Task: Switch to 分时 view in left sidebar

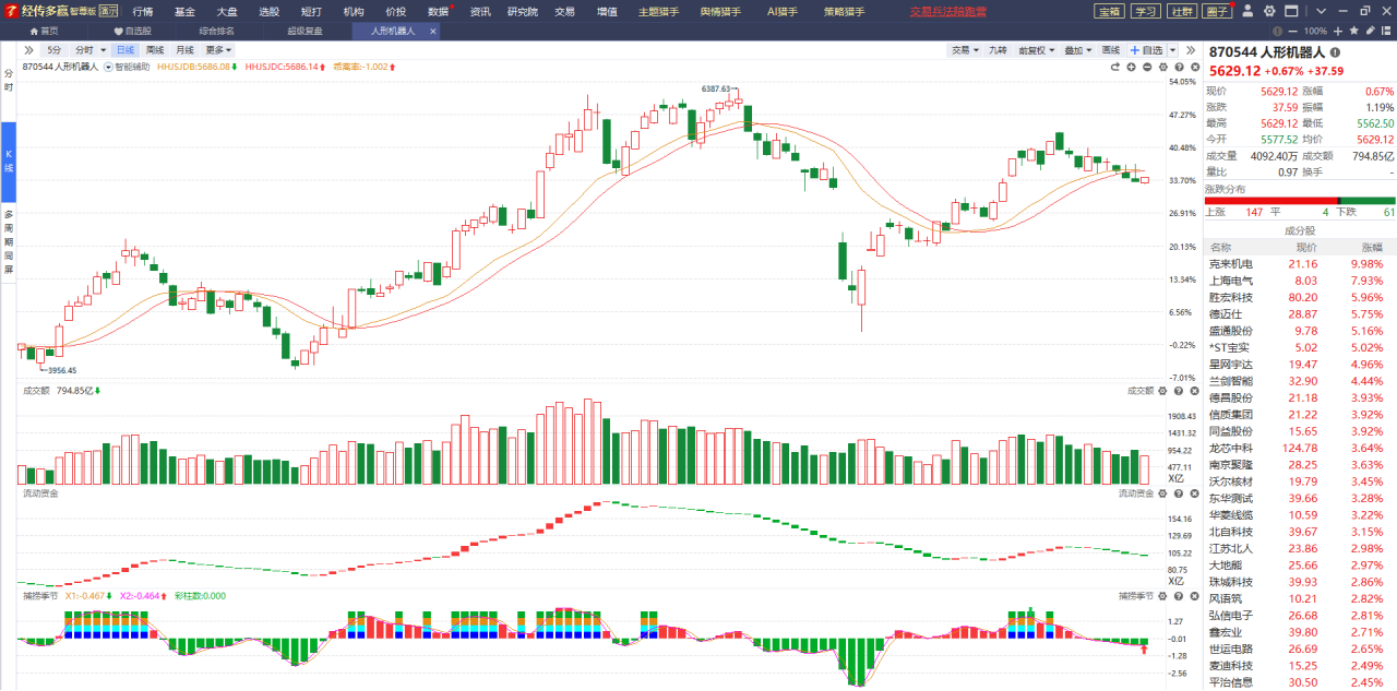Action: click(8, 79)
